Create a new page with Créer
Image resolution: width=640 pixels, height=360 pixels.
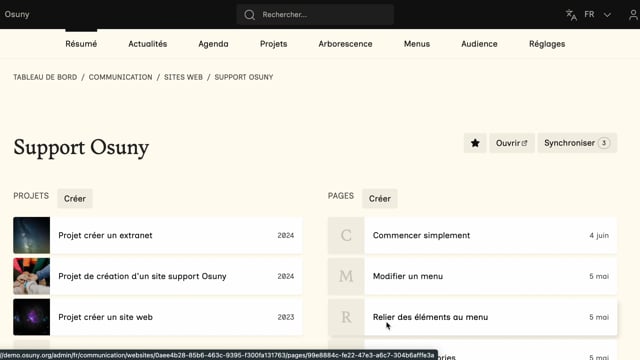(380, 198)
